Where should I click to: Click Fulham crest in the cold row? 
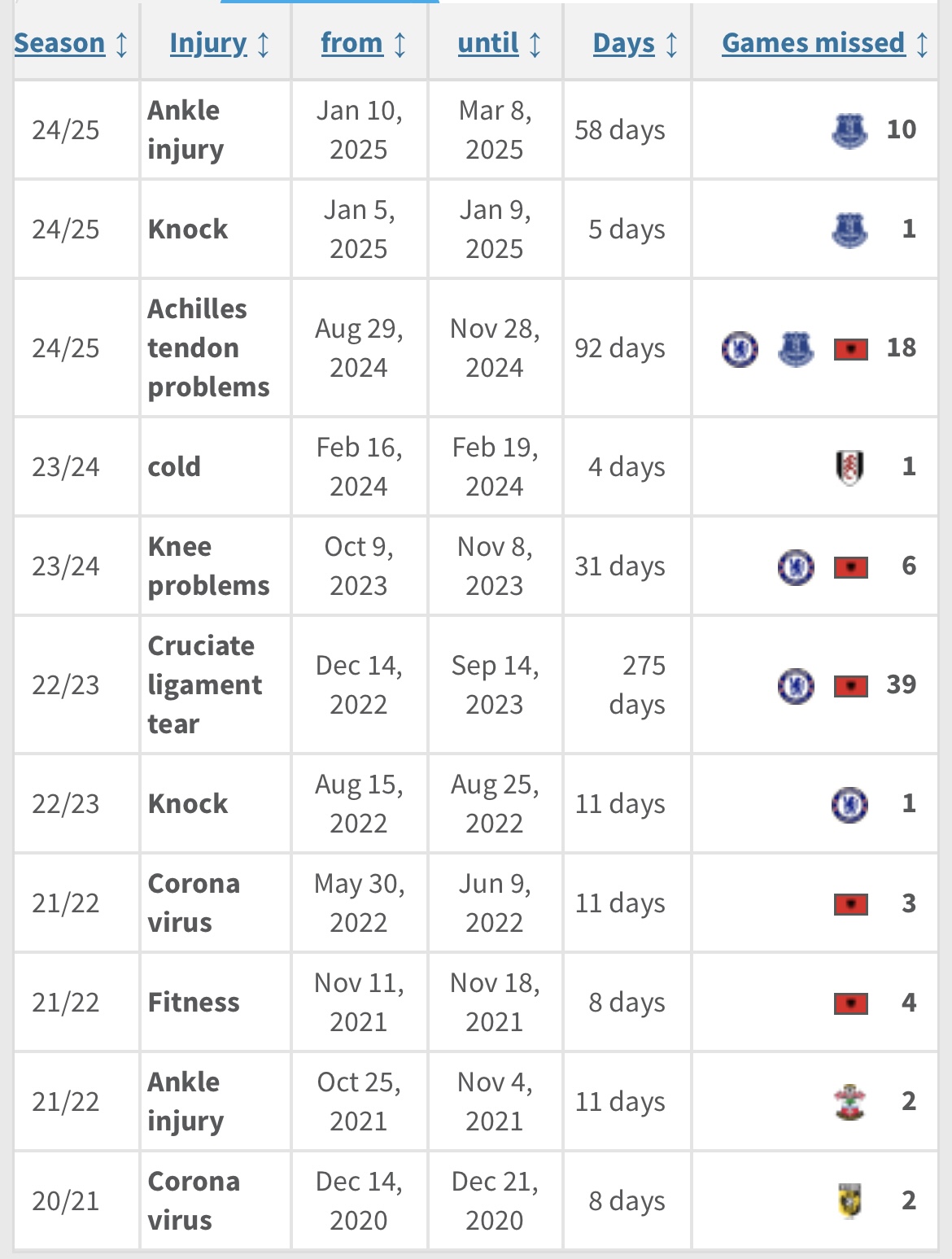(849, 467)
